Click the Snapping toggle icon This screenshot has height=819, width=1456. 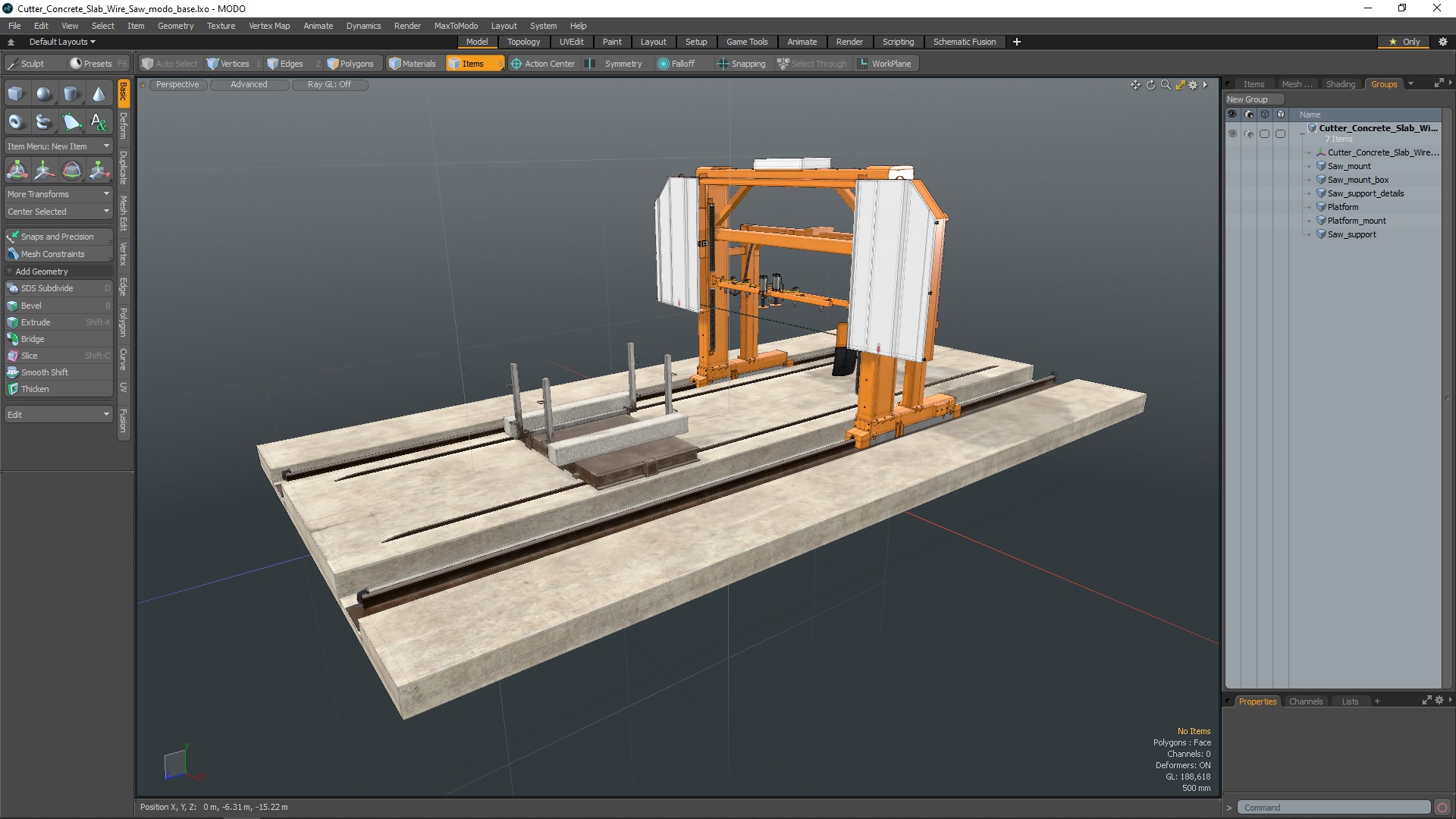[721, 63]
